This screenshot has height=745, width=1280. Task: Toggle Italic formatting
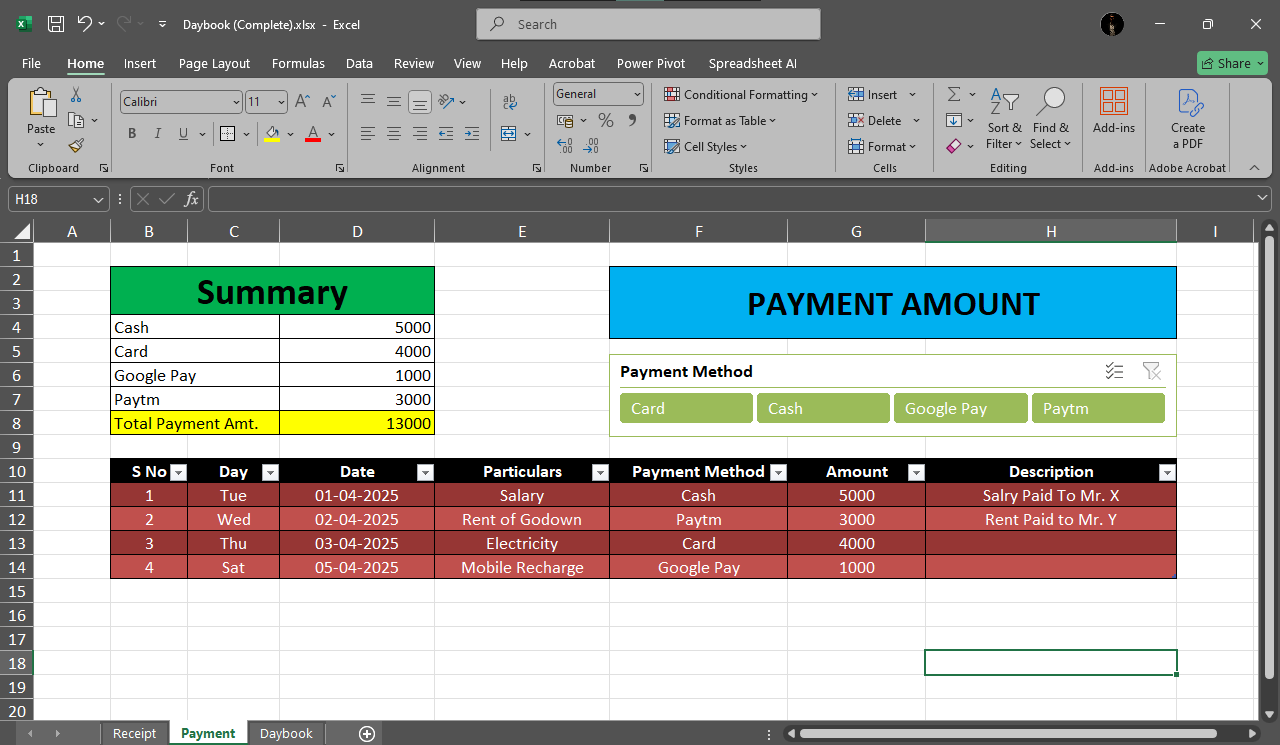[158, 134]
